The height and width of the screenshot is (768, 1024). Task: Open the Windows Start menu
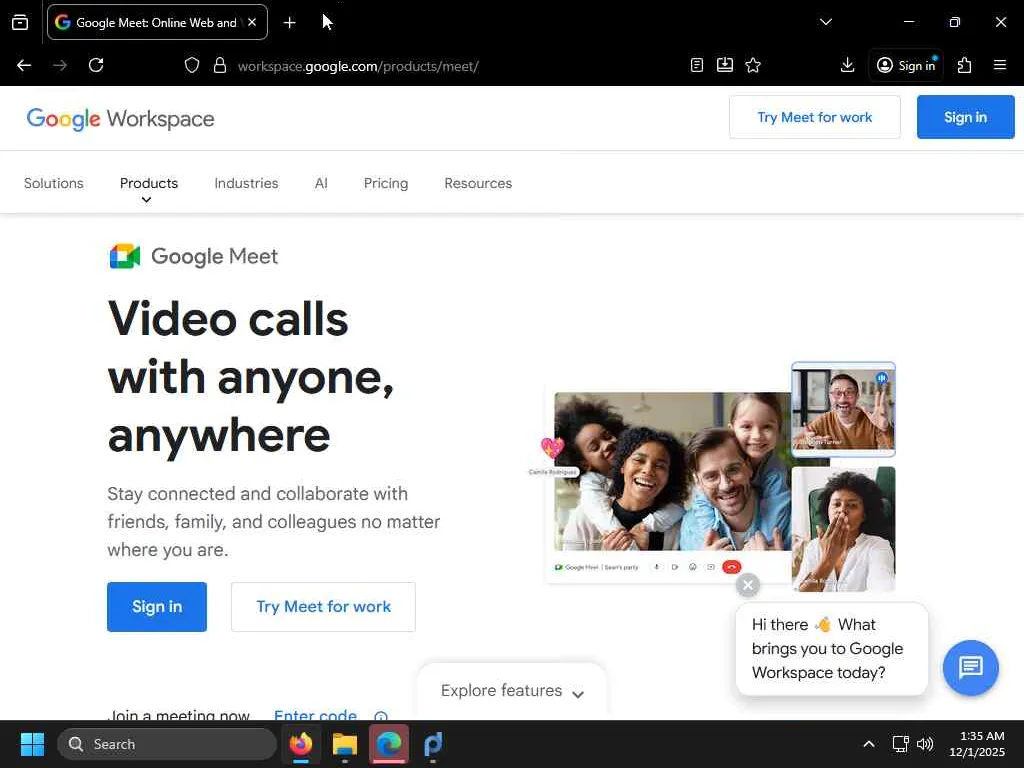pos(32,744)
